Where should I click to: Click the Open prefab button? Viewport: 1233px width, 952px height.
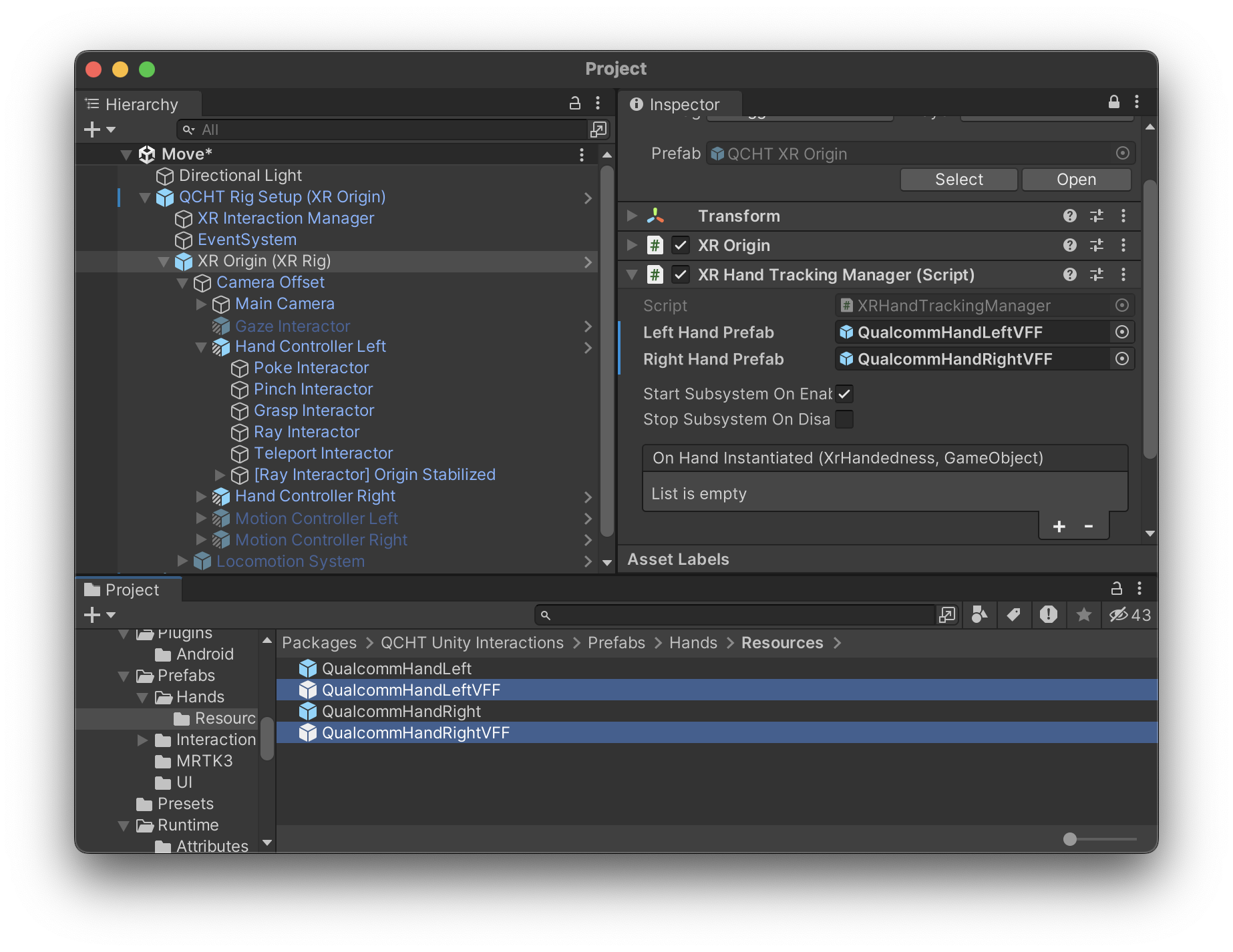click(x=1076, y=180)
